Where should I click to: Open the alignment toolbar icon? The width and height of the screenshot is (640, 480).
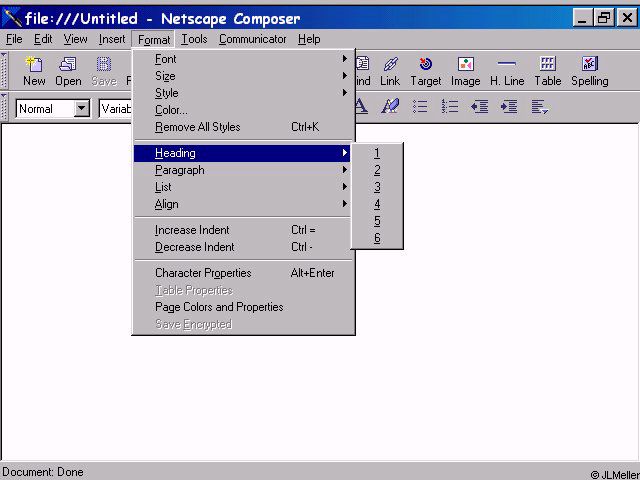[x=540, y=107]
